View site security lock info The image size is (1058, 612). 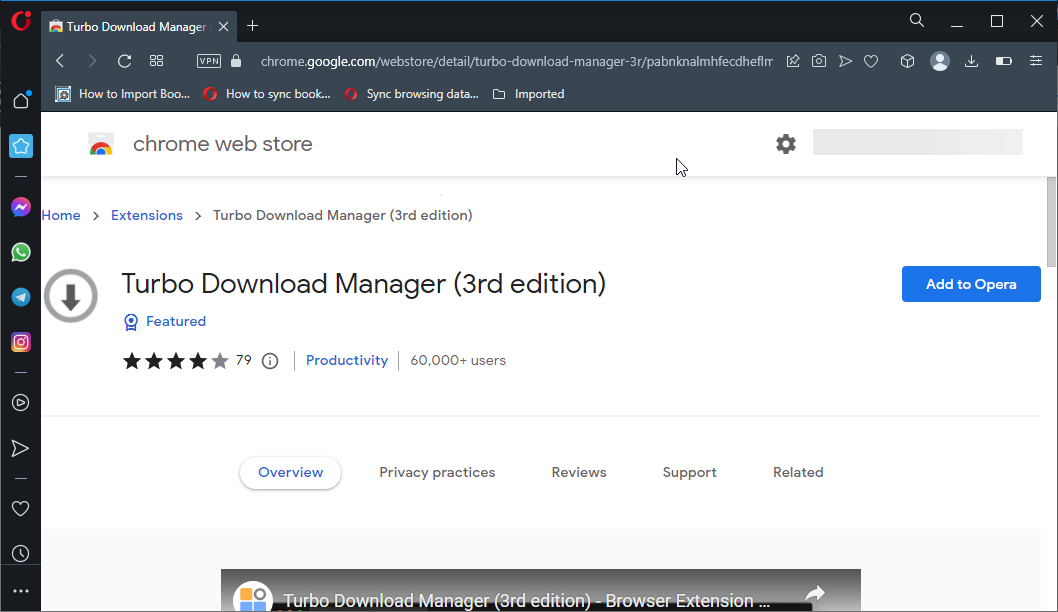pyautogui.click(x=235, y=61)
